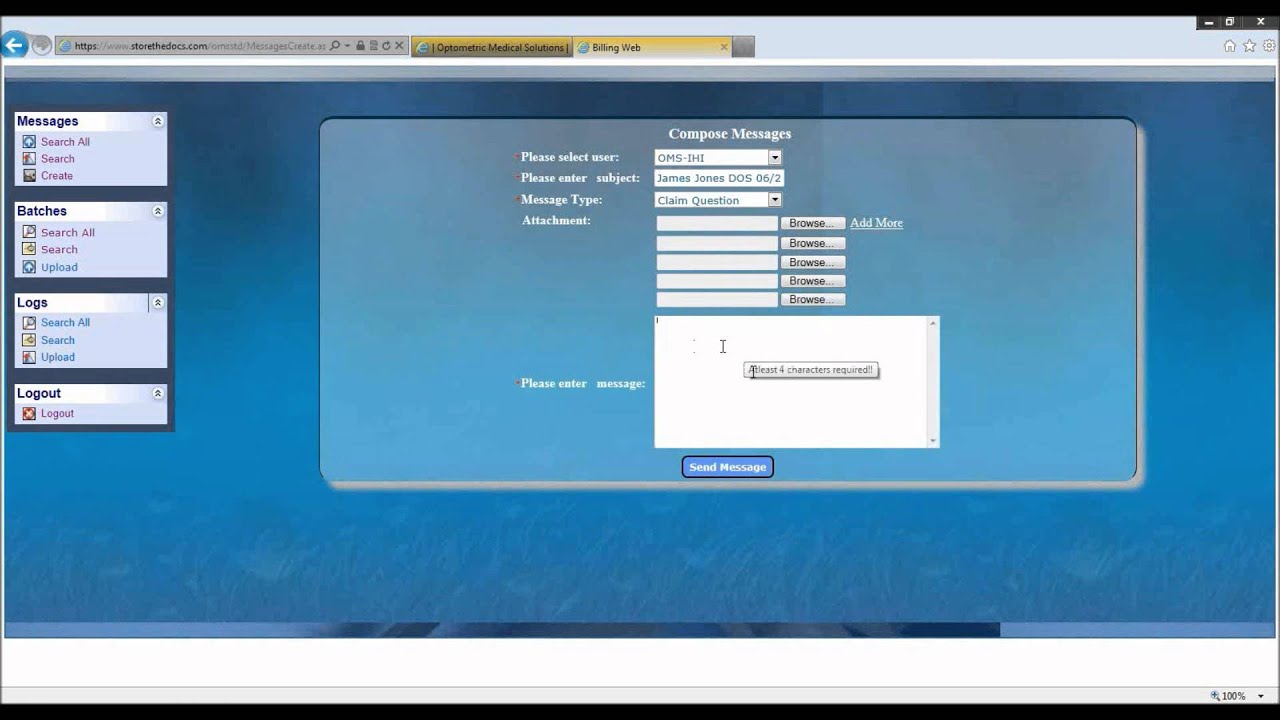1280x720 pixels.
Task: Open Logs Search All link
Action: [x=65, y=322]
